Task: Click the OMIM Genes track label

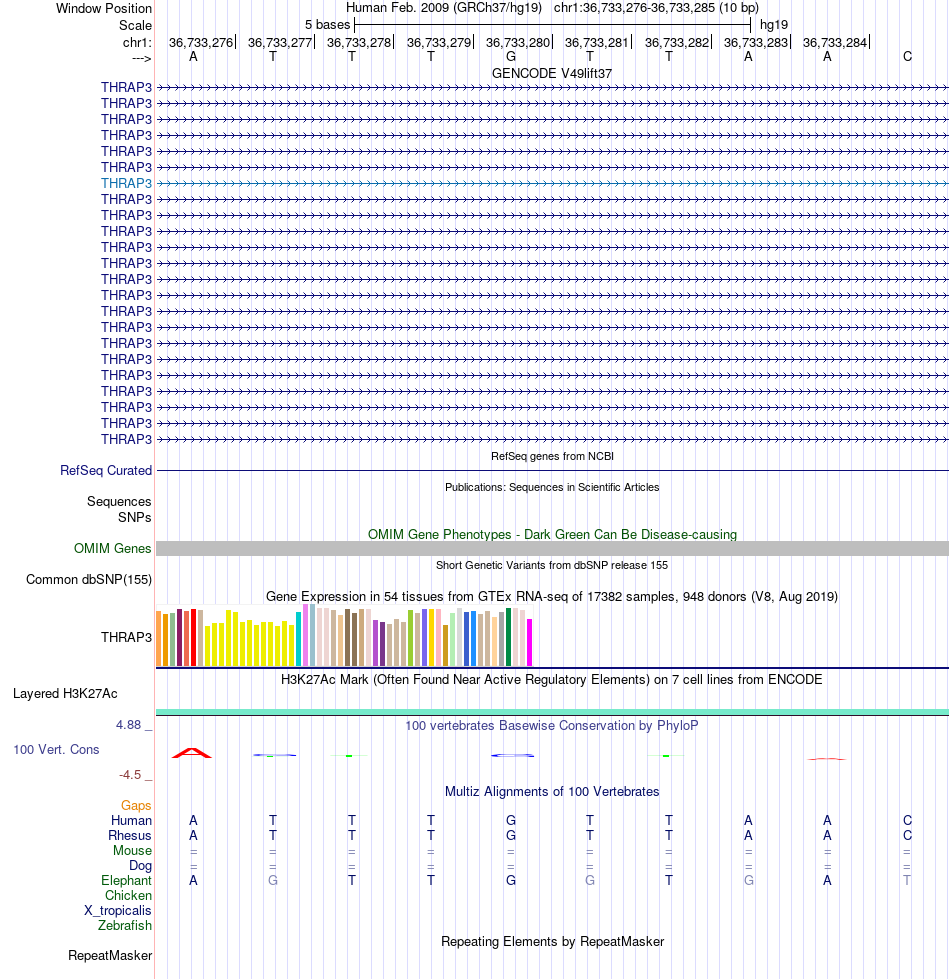Action: (112, 548)
